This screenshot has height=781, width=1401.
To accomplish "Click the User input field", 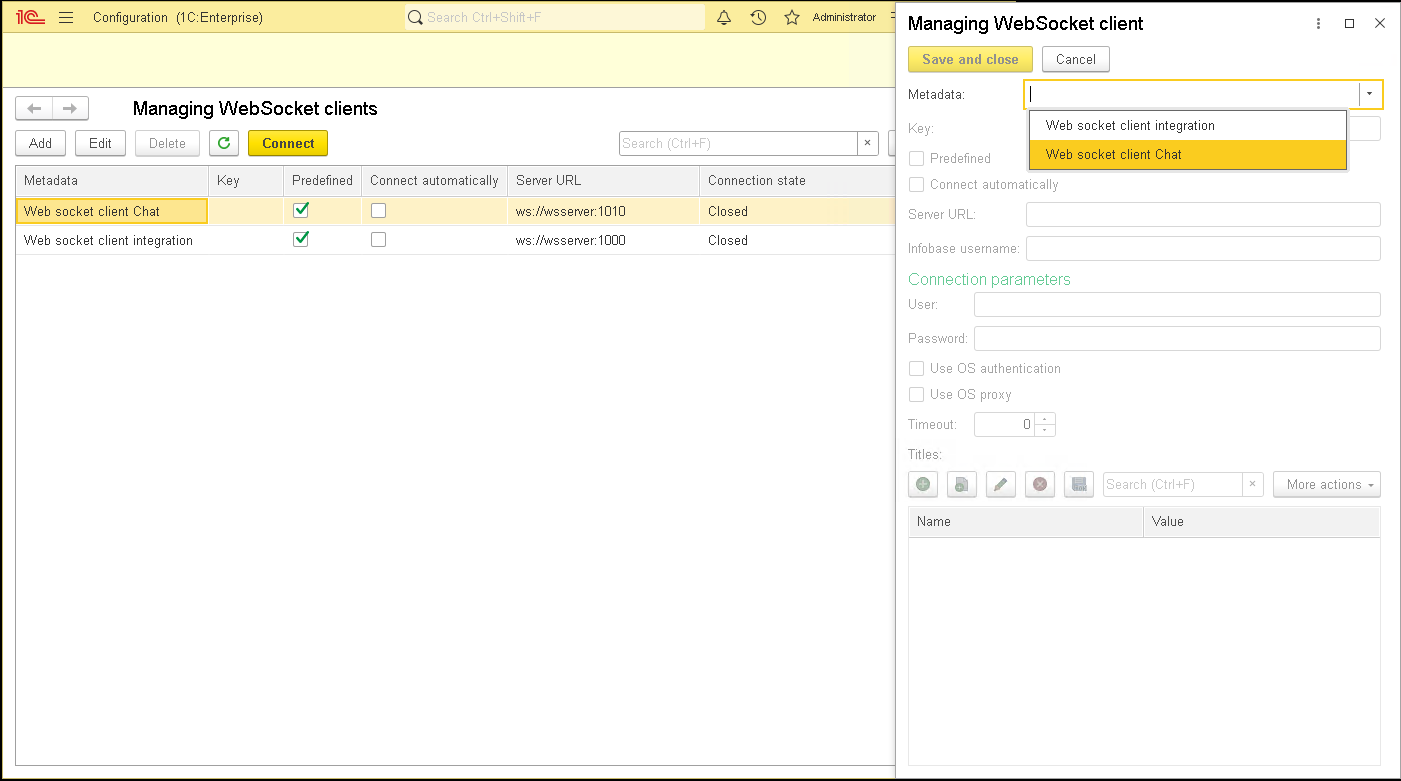I will 1177,304.
